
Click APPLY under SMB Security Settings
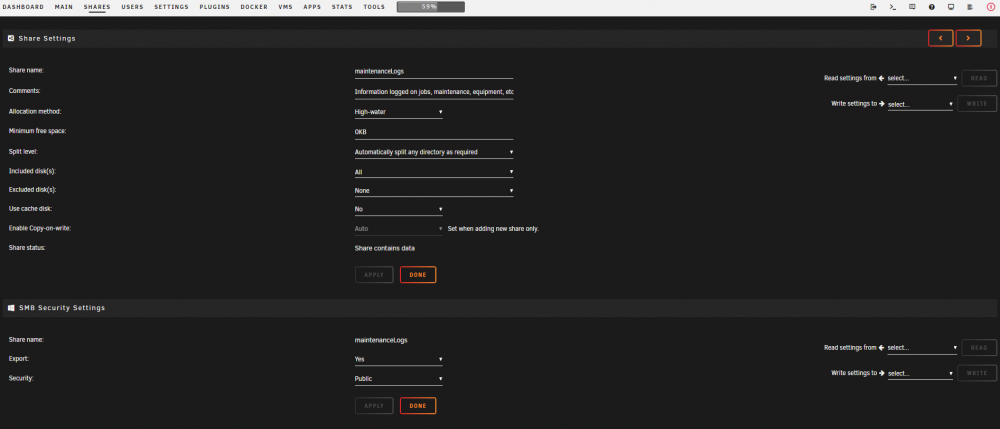pyautogui.click(x=374, y=406)
